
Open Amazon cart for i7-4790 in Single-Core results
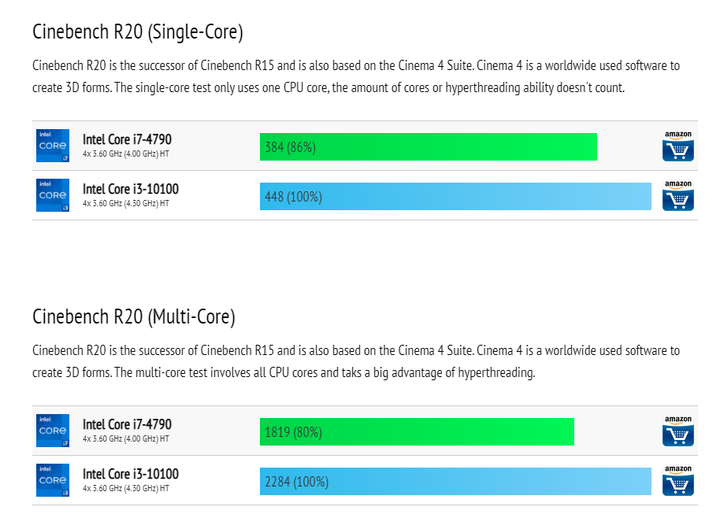coord(678,146)
